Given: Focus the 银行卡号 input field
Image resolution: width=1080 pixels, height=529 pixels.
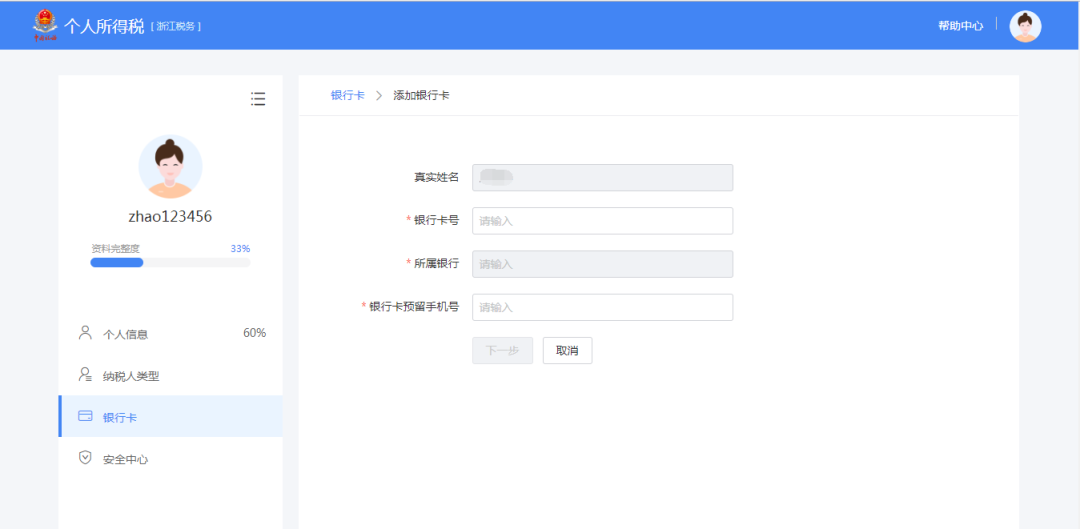Looking at the screenshot, I should (x=602, y=220).
